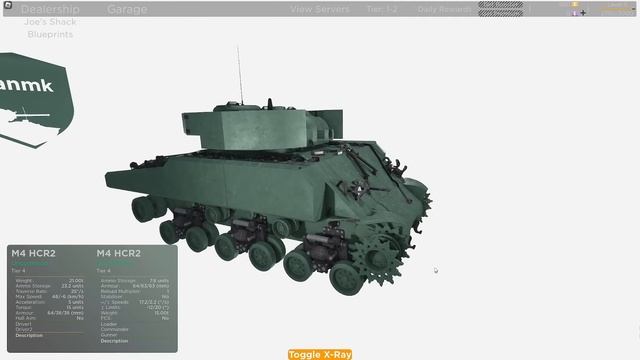Screen dimensions: 640x360
Task: Click the green team emblem badge
Action: pos(36,100)
